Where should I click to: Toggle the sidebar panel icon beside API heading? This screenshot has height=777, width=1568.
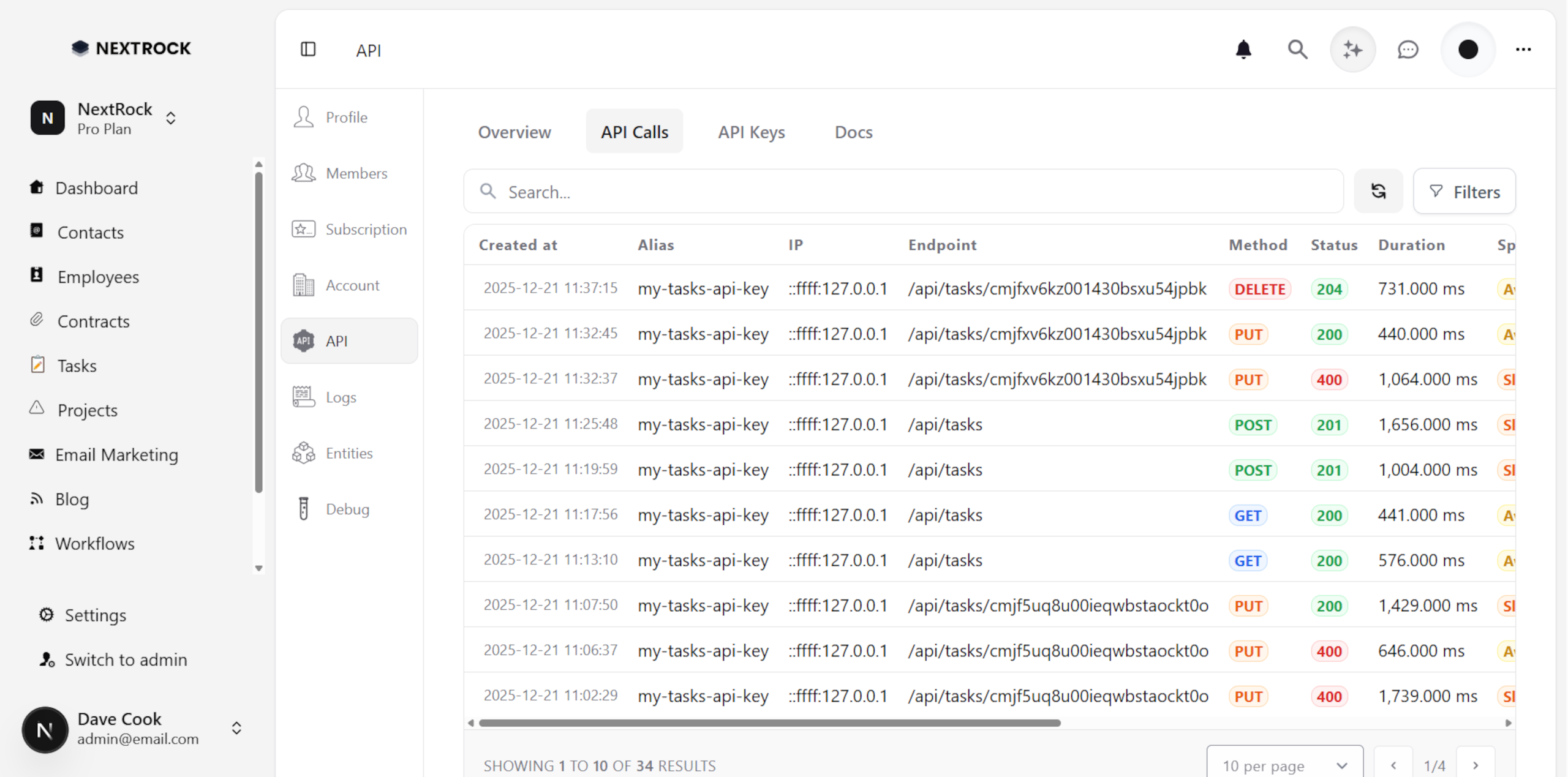coord(308,50)
